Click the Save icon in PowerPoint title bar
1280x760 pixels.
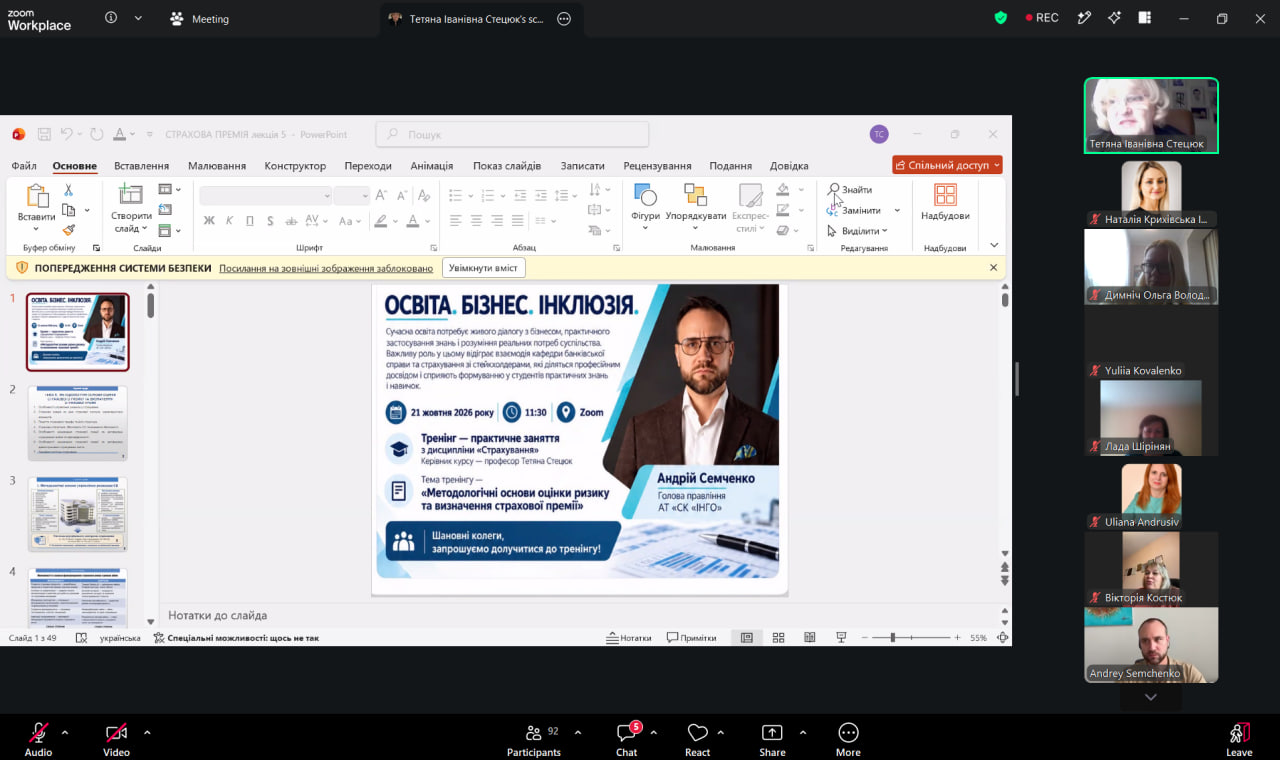(44, 134)
